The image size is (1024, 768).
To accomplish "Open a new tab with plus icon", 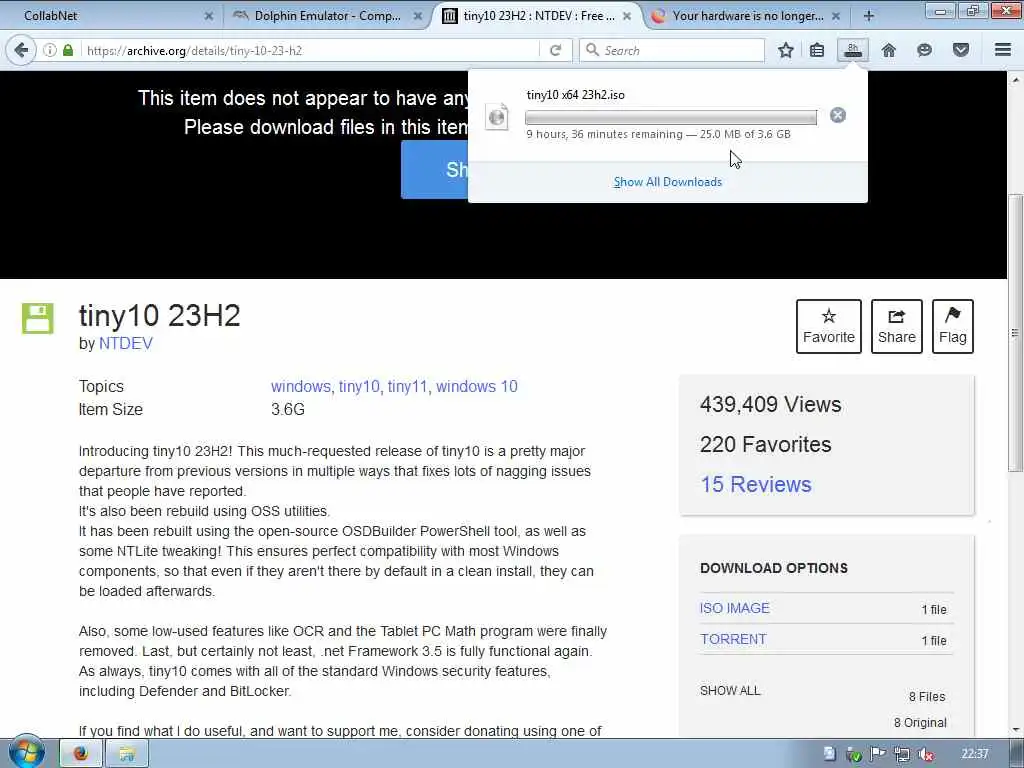I will tap(869, 16).
